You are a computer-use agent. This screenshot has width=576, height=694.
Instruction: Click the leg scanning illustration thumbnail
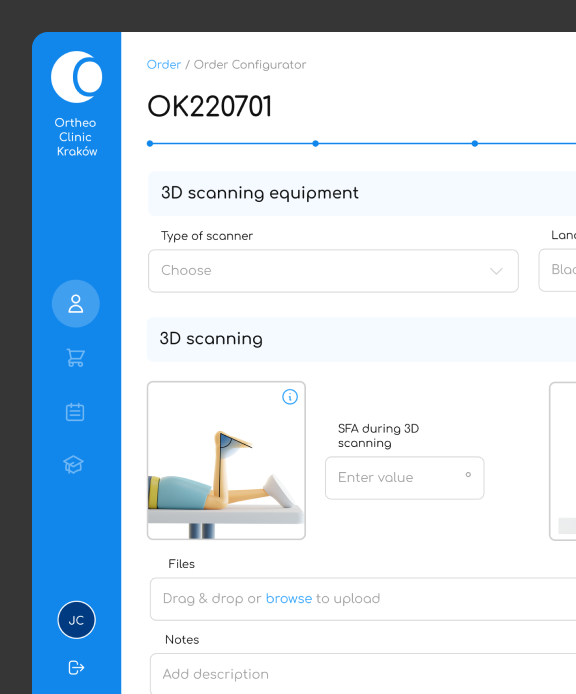pos(226,460)
